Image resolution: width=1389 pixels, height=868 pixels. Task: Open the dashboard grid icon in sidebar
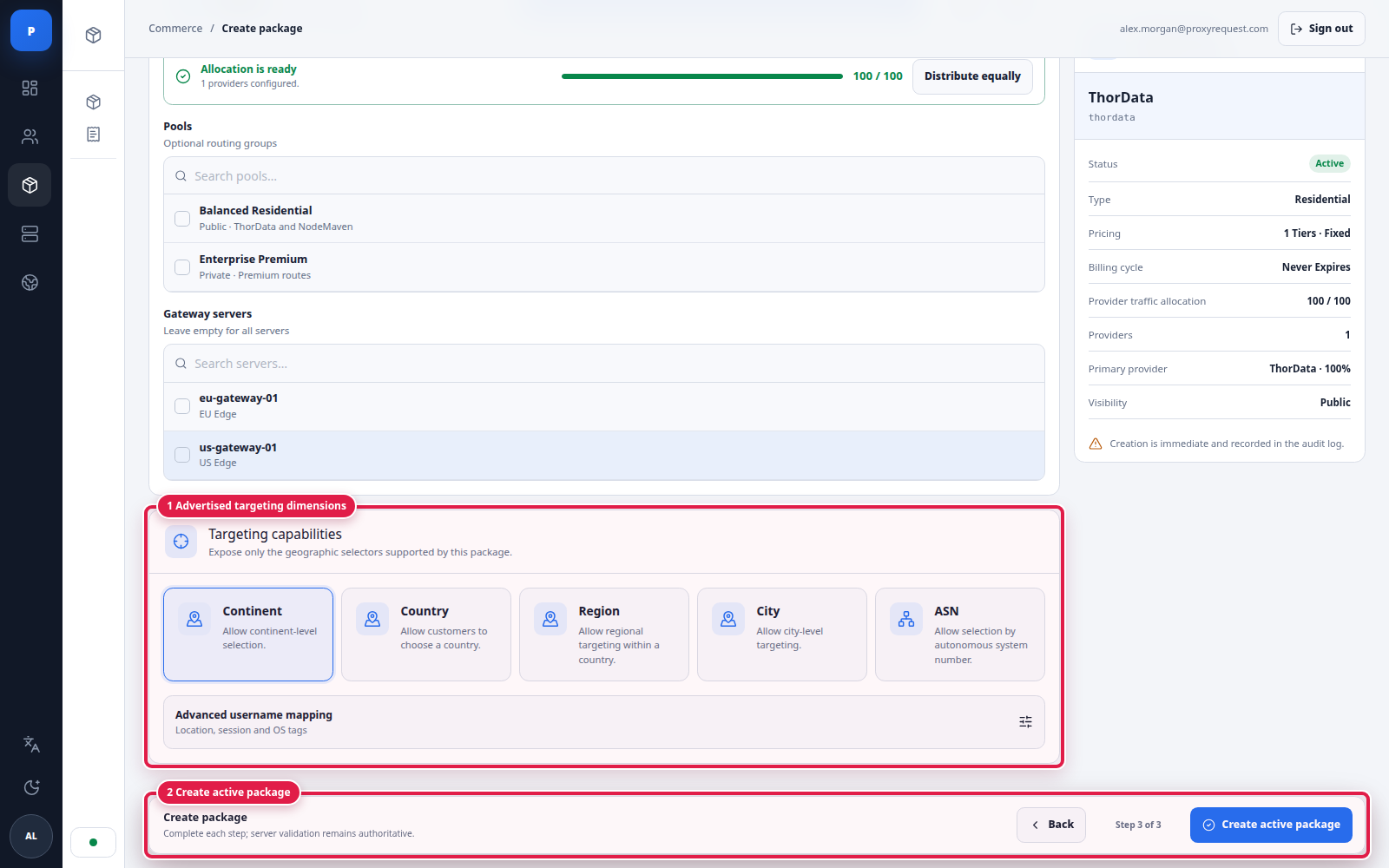[x=30, y=88]
